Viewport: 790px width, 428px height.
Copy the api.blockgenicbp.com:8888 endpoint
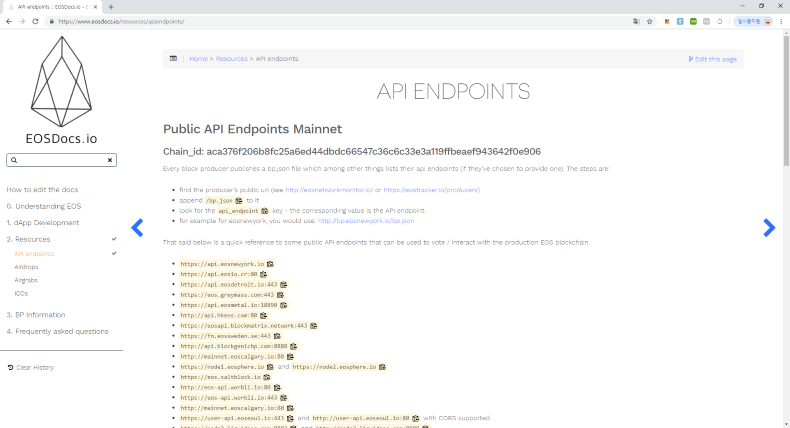(294, 346)
